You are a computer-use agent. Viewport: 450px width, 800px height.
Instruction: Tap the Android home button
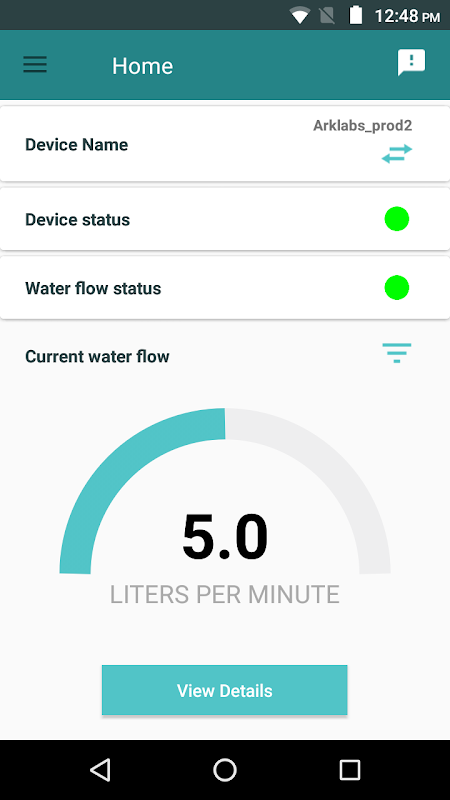[224, 769]
